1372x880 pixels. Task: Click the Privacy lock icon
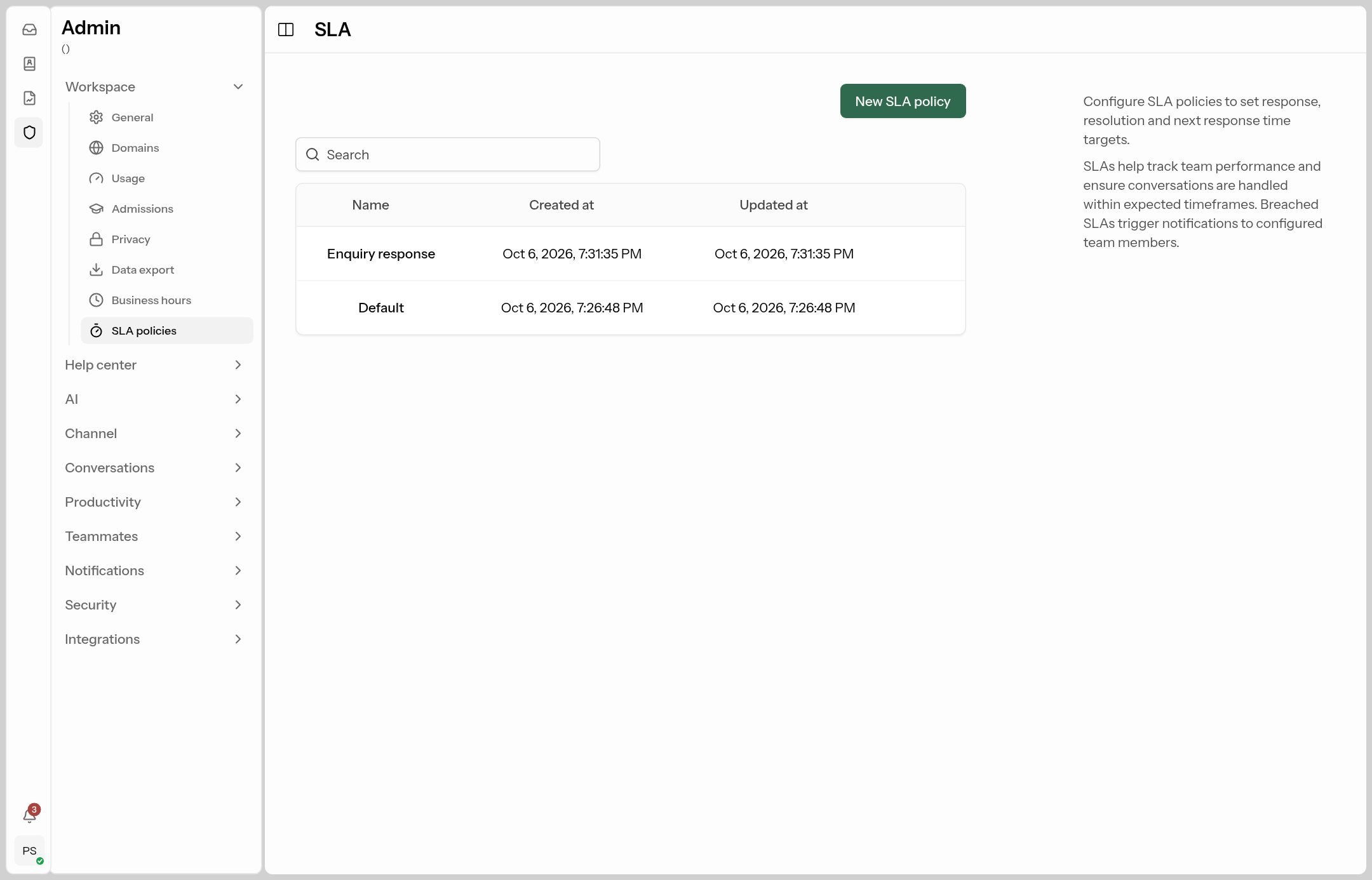[96, 239]
